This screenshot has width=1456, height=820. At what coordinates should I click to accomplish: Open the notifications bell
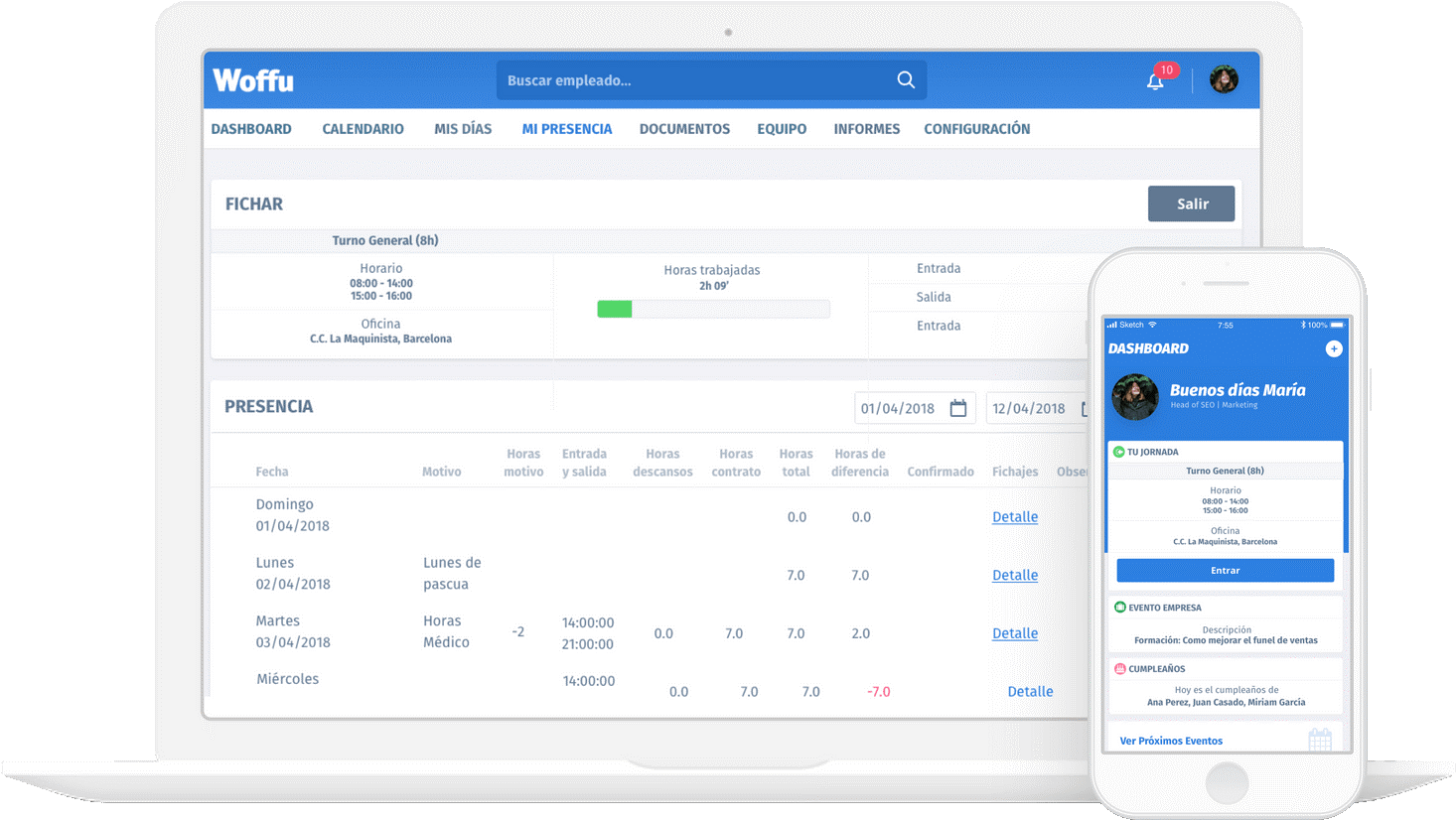click(x=1155, y=81)
